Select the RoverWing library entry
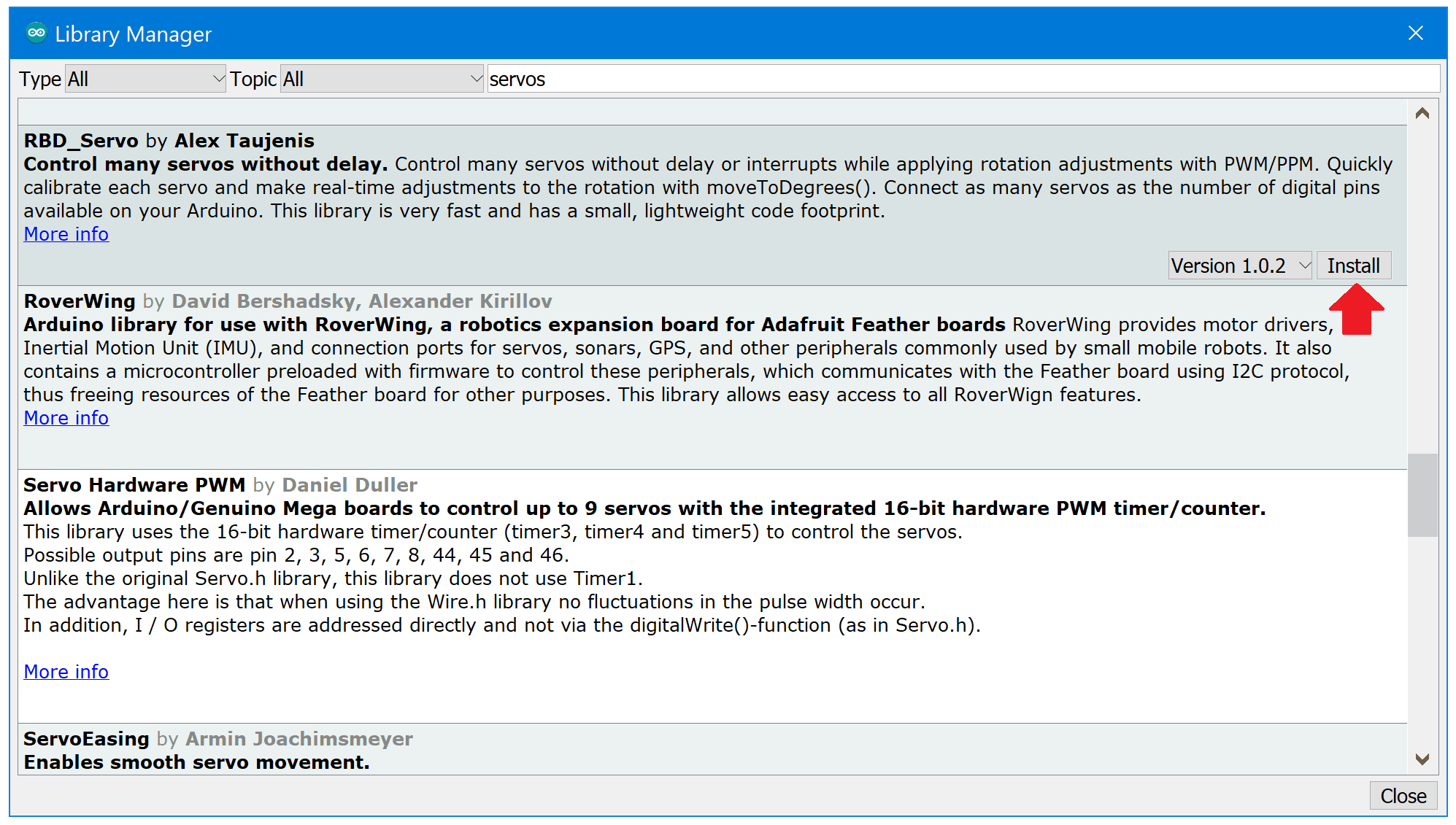This screenshot has height=825, width=1456. click(712, 377)
